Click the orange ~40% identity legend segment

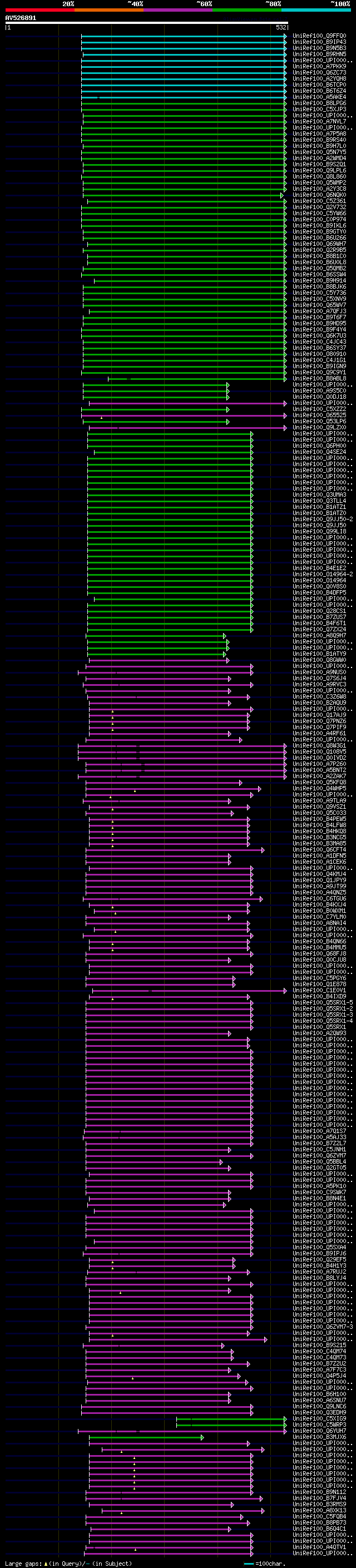pyautogui.click(x=109, y=11)
